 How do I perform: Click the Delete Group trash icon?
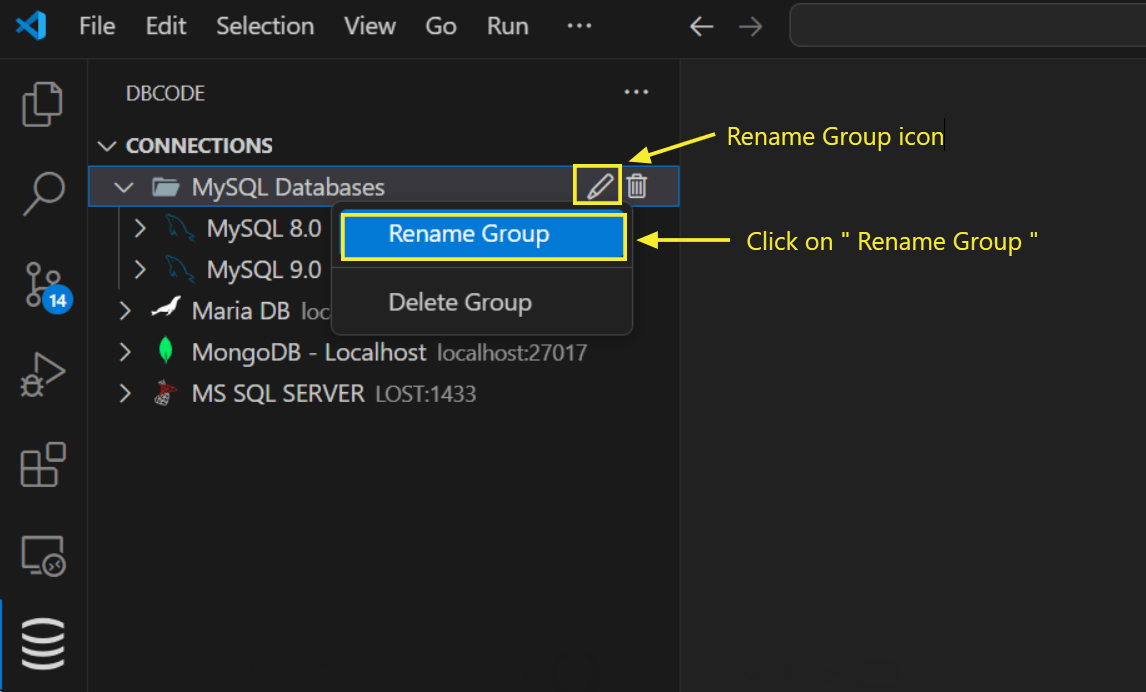637,185
